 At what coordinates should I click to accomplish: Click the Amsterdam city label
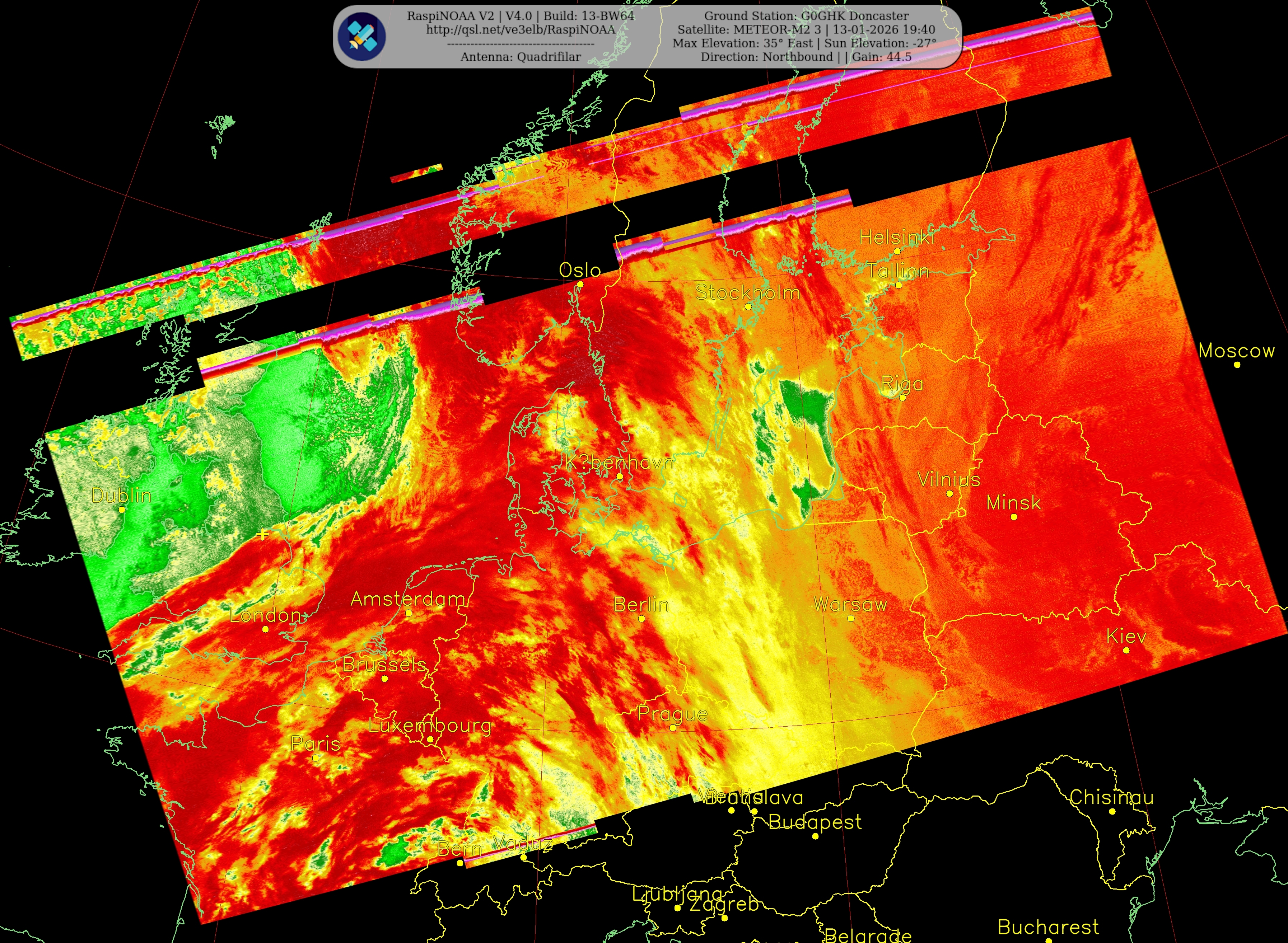click(x=408, y=599)
